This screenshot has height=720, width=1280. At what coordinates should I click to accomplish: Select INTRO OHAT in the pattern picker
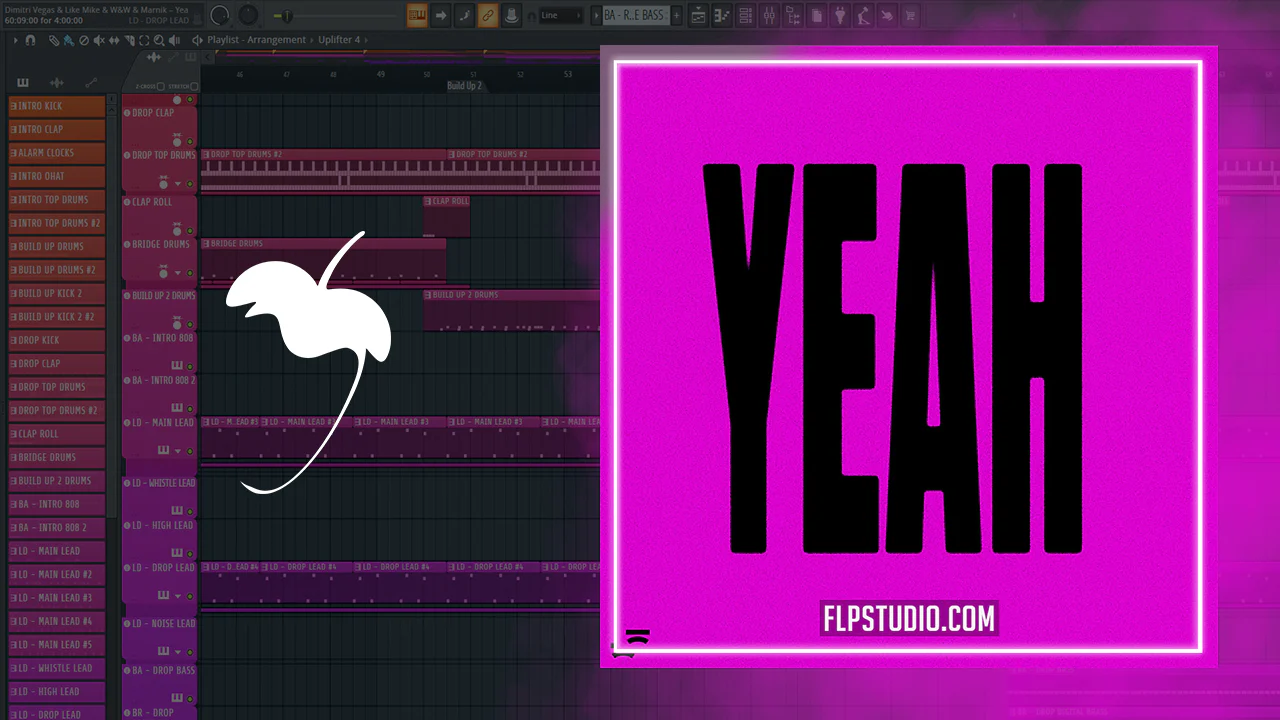point(57,176)
